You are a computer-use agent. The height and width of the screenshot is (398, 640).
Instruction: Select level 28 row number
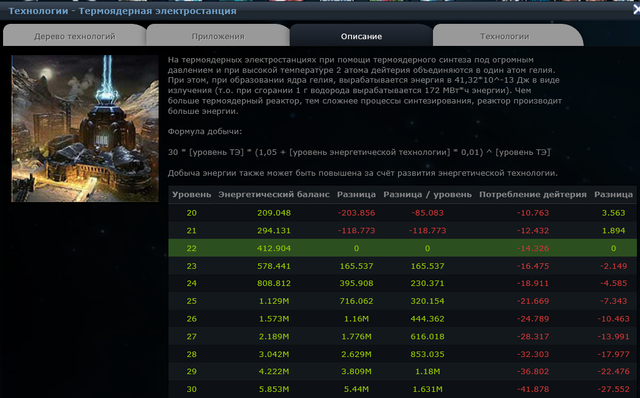tap(191, 354)
